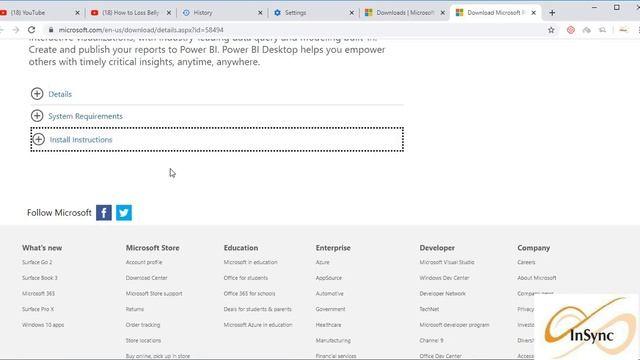Open the TechNet link
This screenshot has height=360, width=640.
point(429,309)
